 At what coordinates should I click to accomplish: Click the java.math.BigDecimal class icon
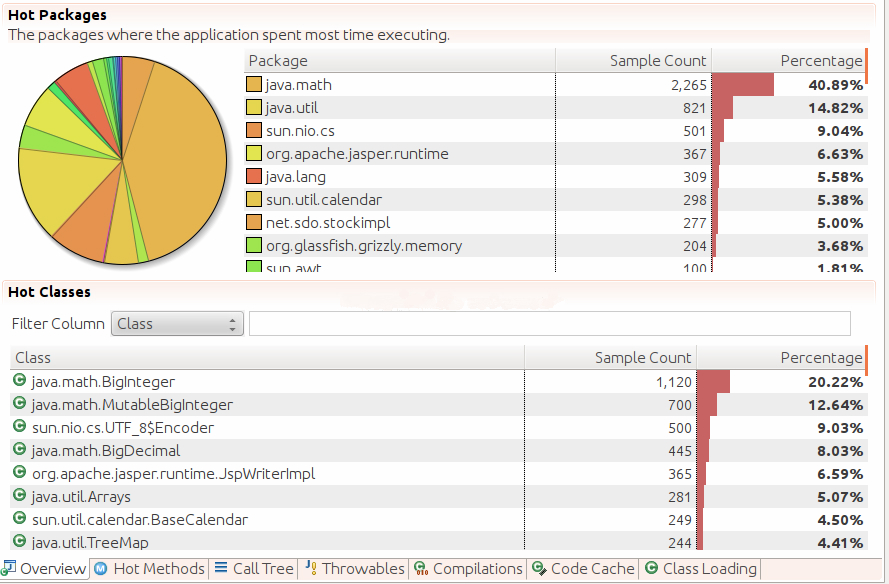click(19, 450)
